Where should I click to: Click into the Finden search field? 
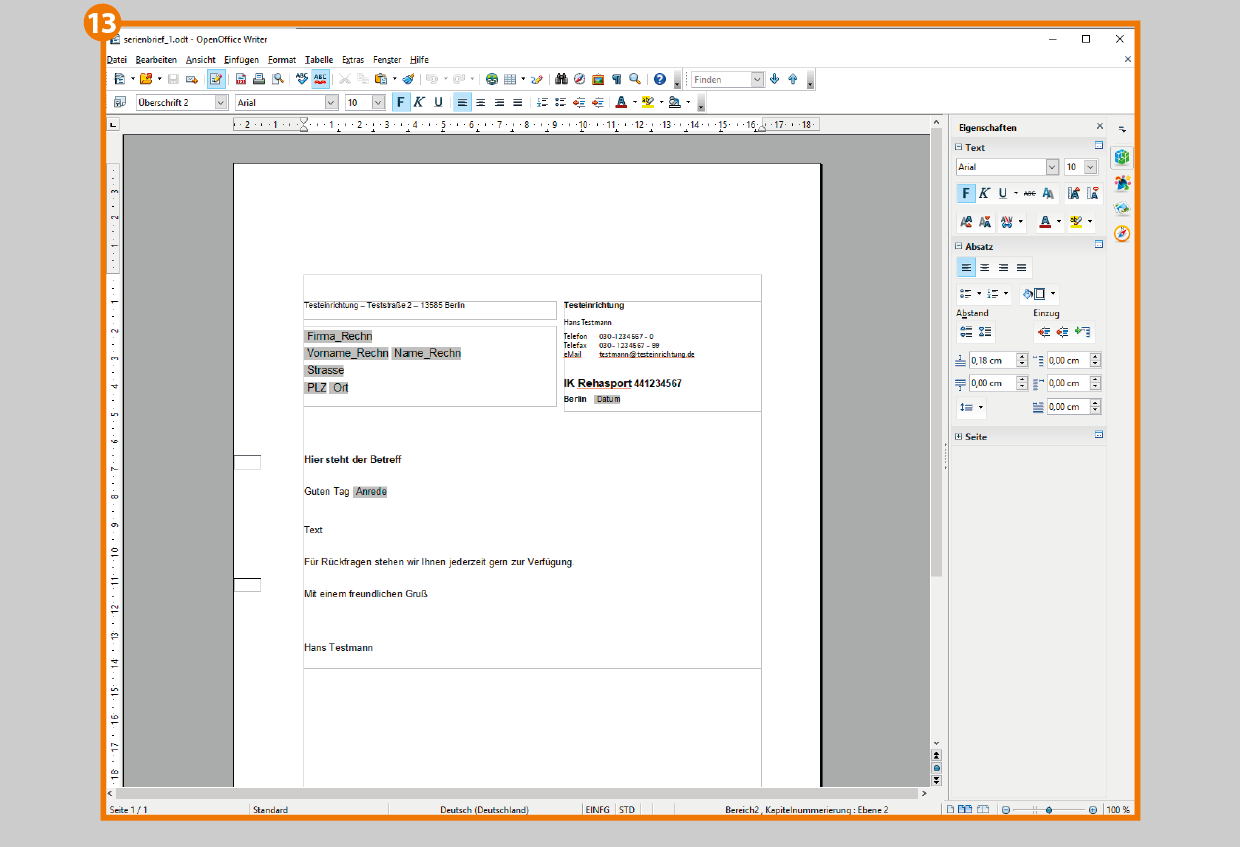pyautogui.click(x=720, y=79)
